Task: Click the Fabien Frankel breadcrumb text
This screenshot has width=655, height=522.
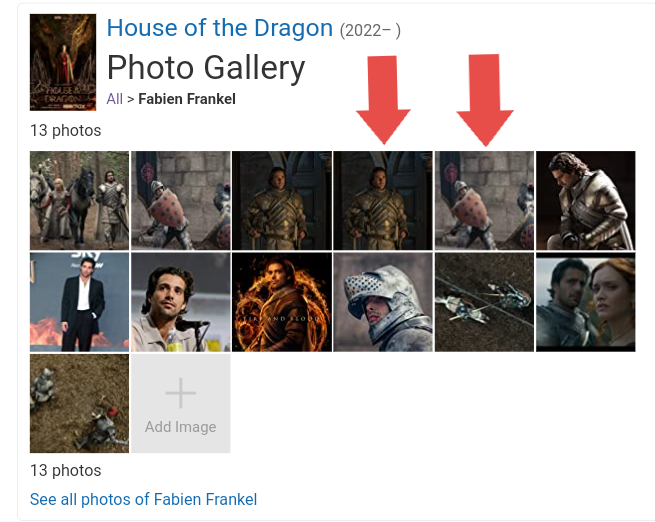Action: point(187,99)
